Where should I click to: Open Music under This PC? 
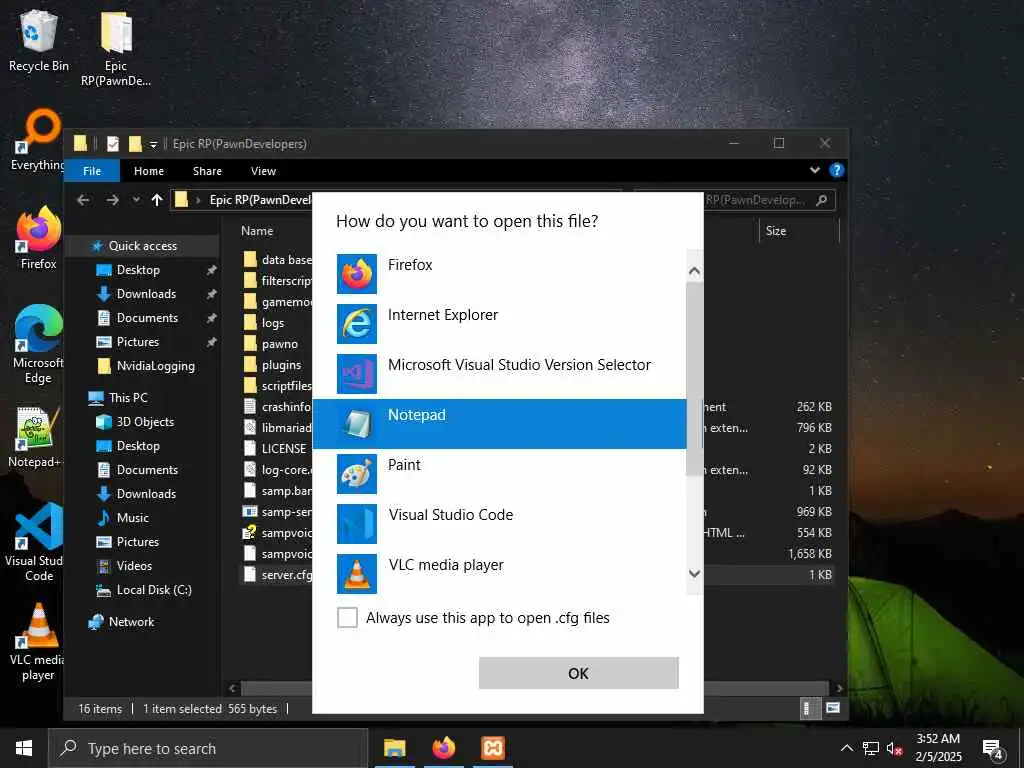point(133,518)
